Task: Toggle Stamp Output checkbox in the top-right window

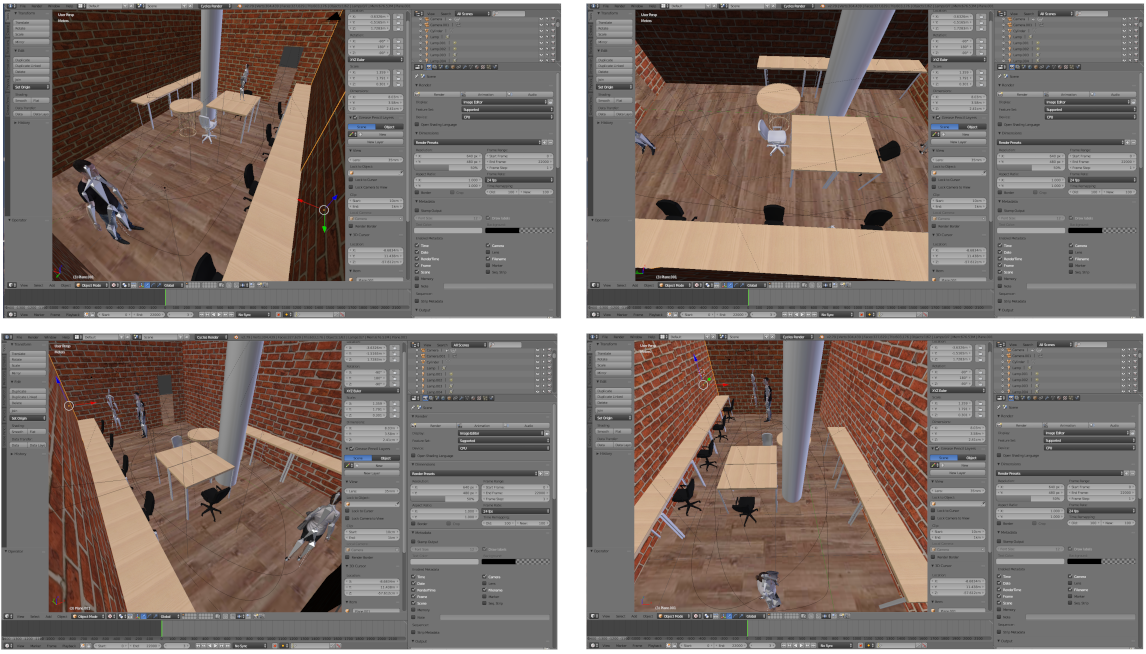Action: (x=1002, y=210)
